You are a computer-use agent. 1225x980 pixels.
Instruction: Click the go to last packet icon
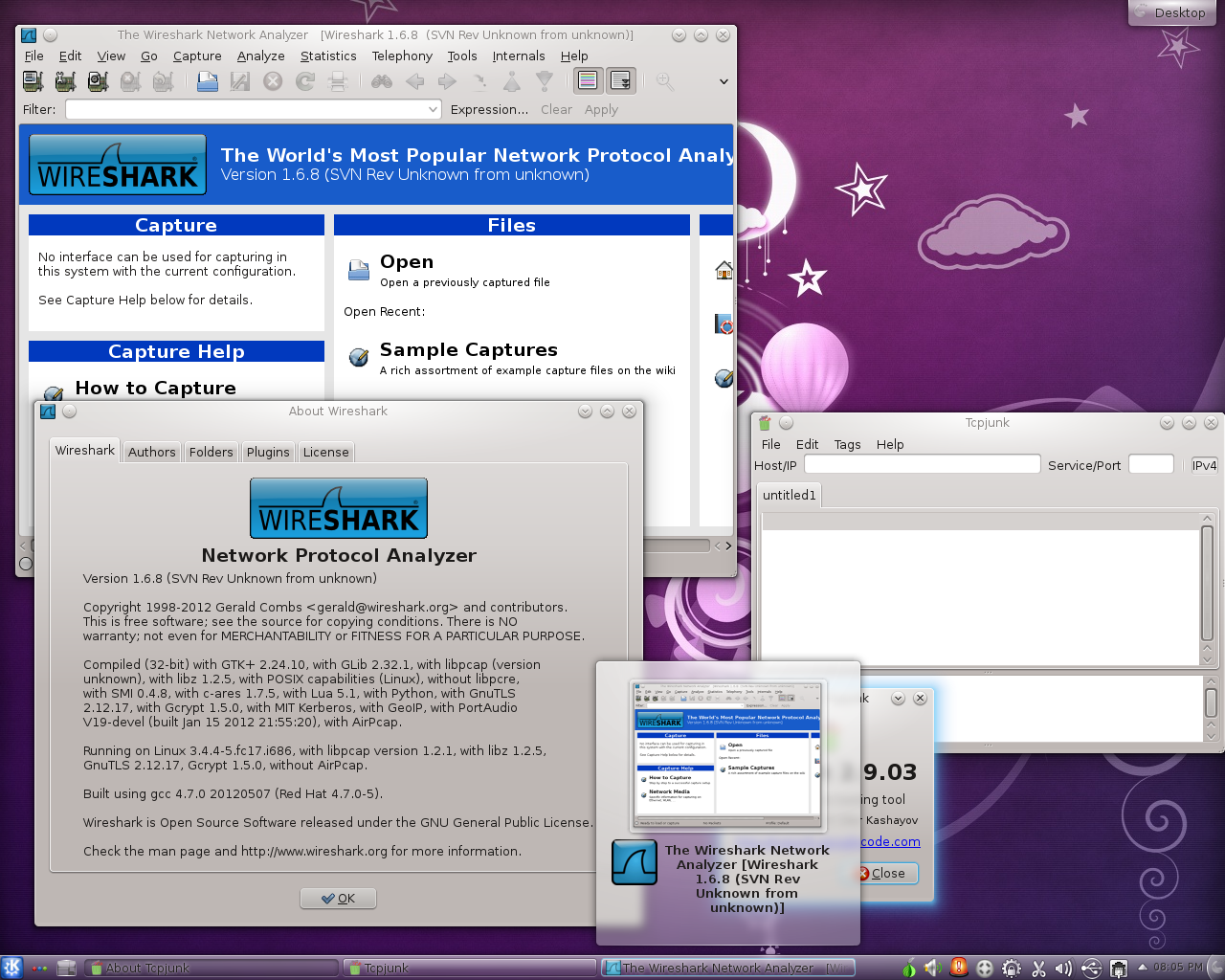coord(545,81)
